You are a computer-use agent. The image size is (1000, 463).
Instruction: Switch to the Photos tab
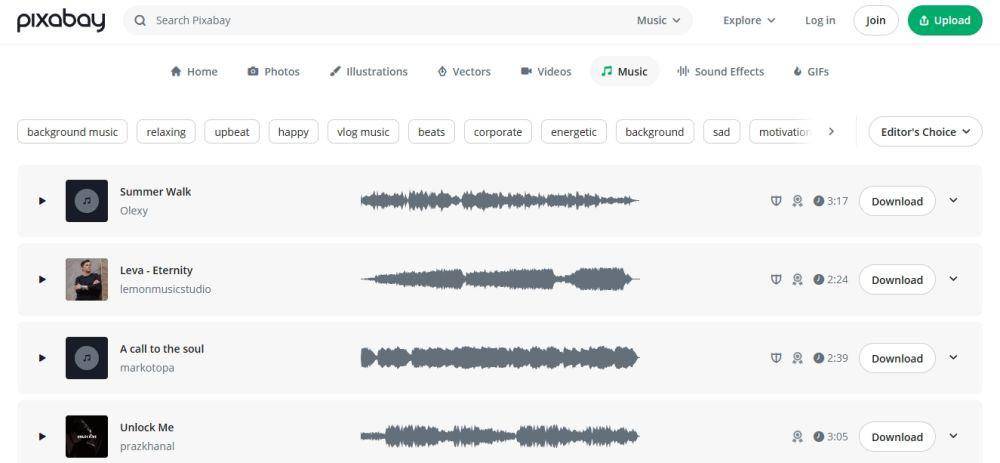[274, 71]
